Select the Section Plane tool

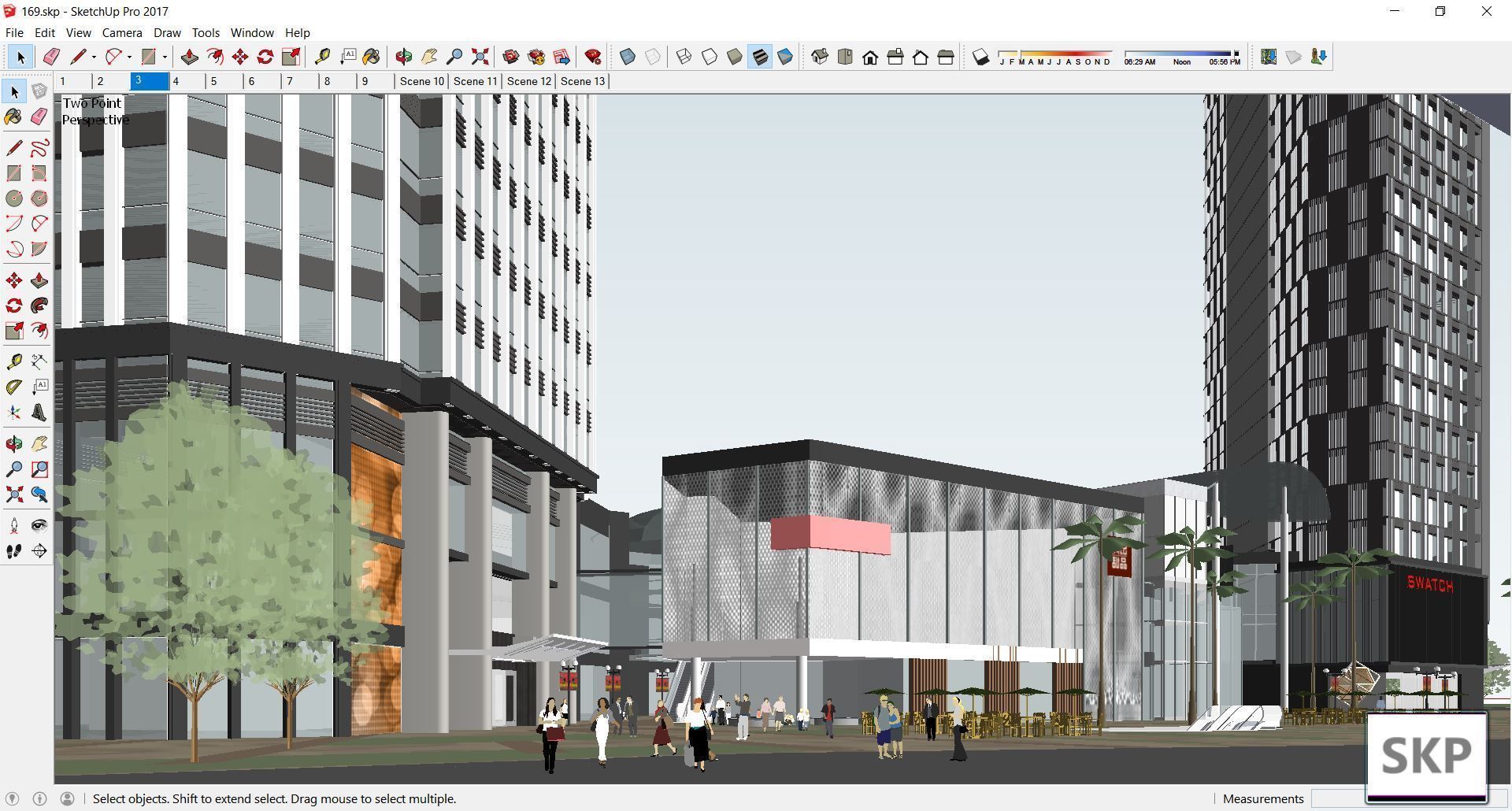[39, 551]
